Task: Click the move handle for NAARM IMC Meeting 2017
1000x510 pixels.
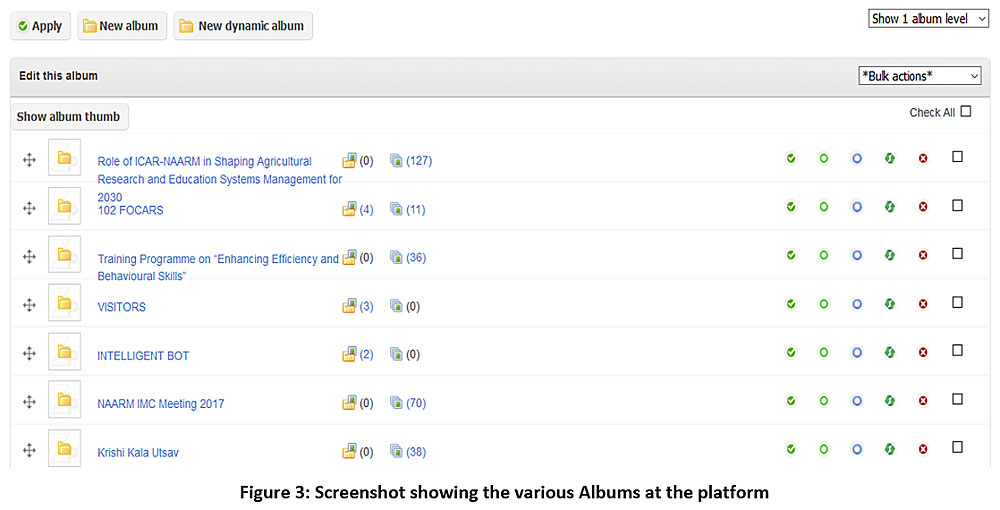Action: pyautogui.click(x=29, y=402)
